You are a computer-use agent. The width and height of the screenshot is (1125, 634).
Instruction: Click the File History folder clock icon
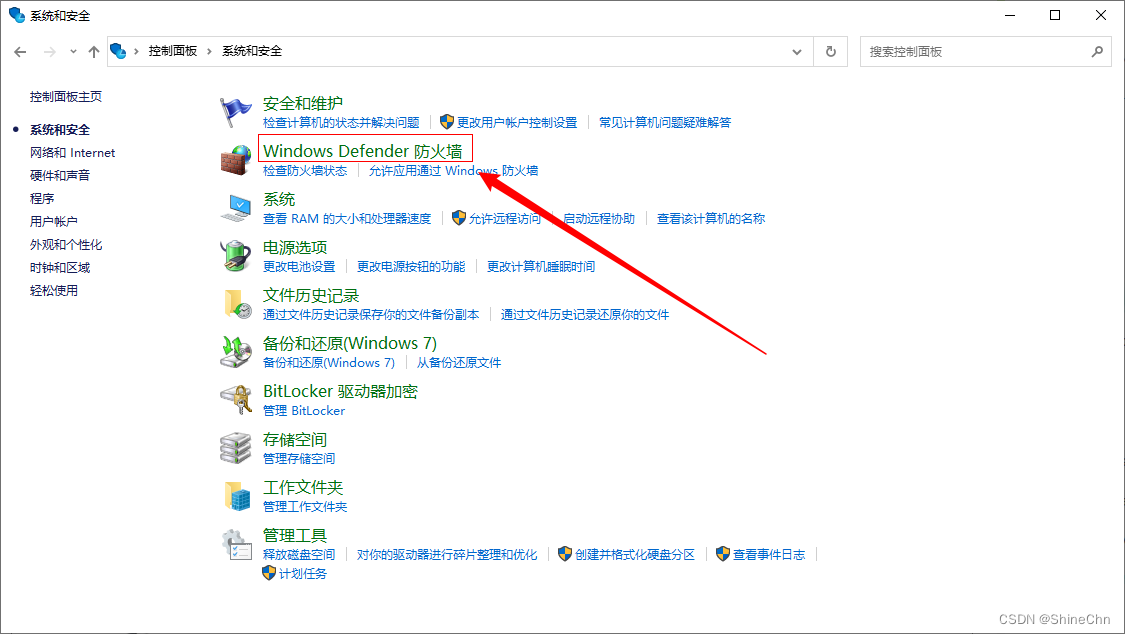(x=237, y=304)
